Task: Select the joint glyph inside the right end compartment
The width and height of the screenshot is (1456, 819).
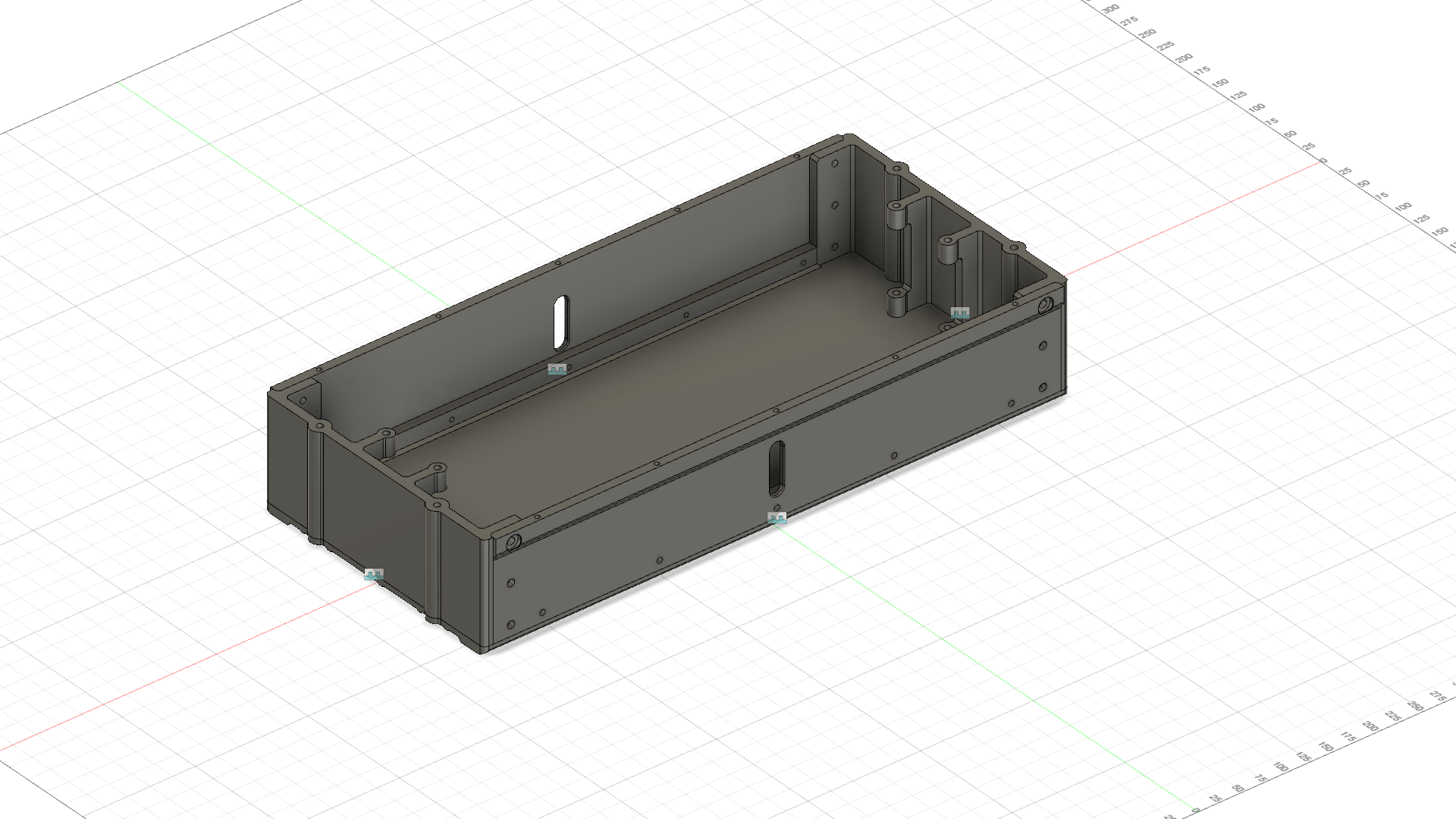Action: click(x=960, y=312)
